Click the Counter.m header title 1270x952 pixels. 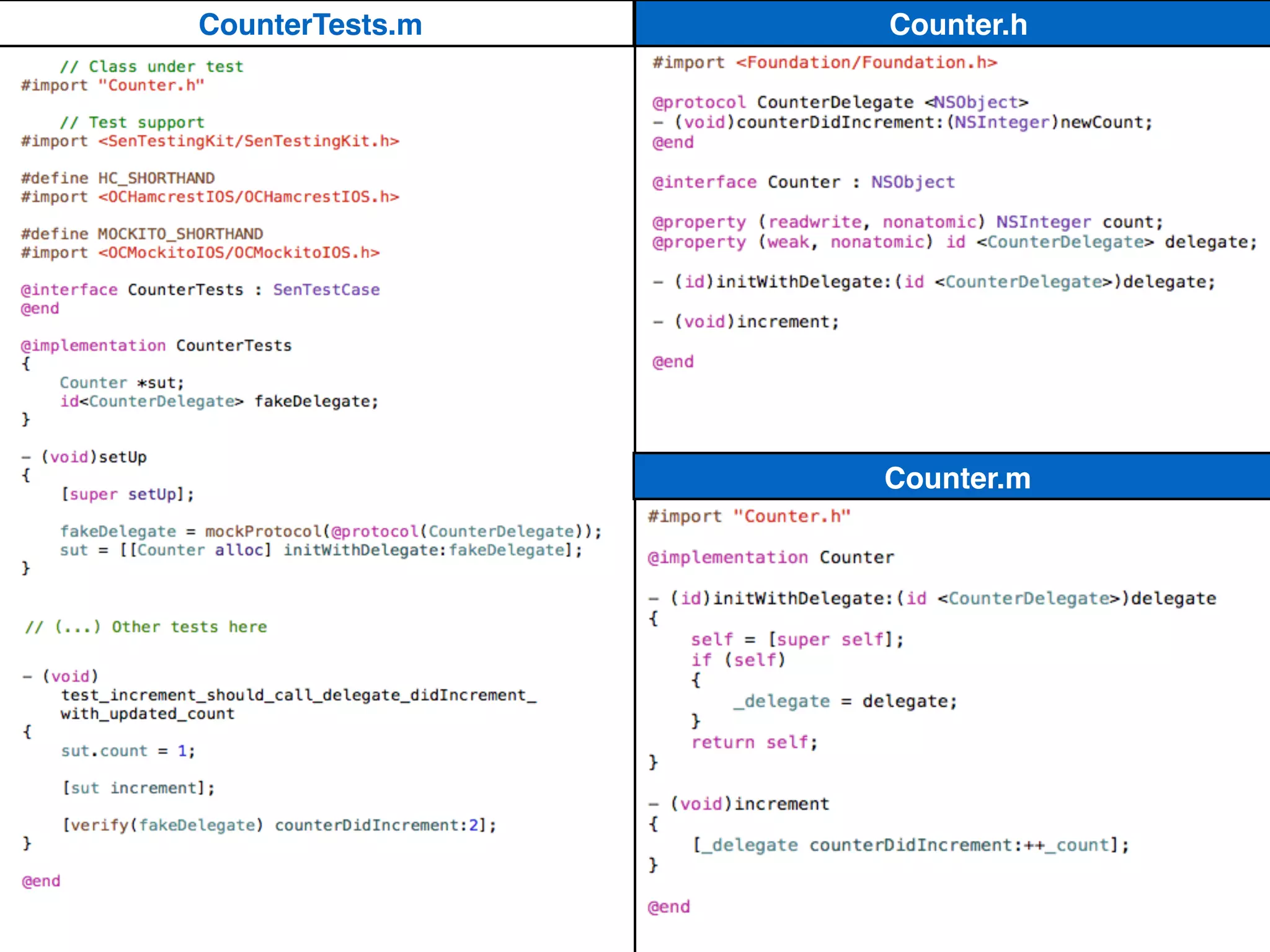(x=957, y=478)
